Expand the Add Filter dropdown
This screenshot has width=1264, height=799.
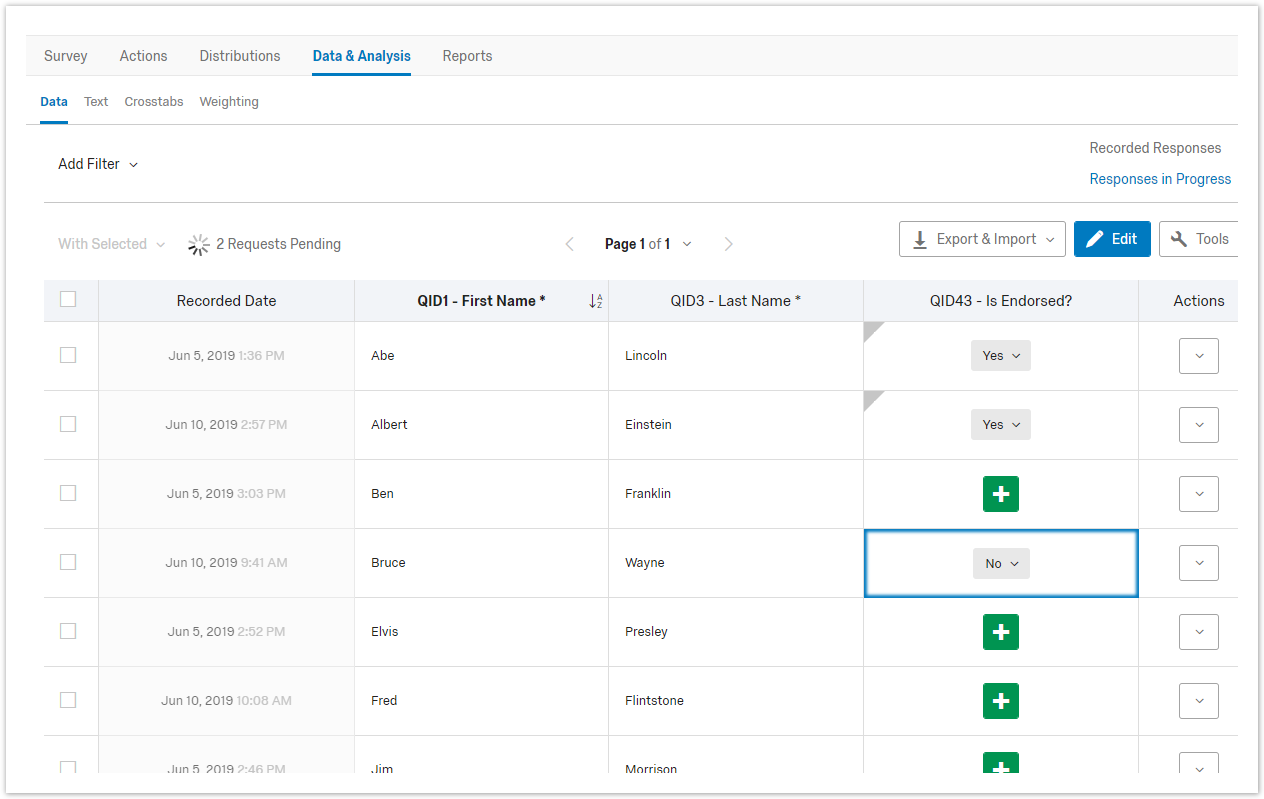pos(98,164)
